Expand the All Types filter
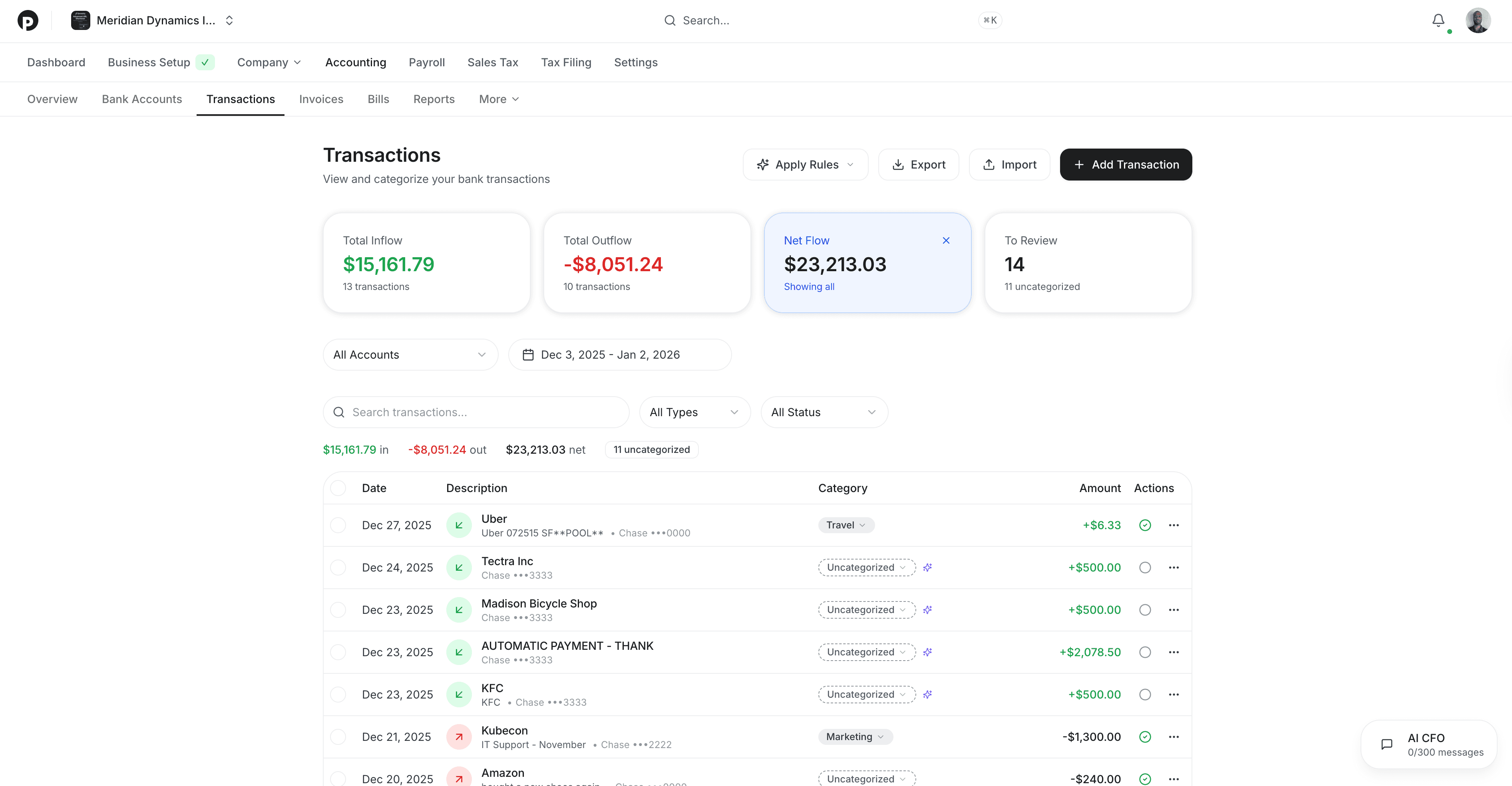 [694, 412]
